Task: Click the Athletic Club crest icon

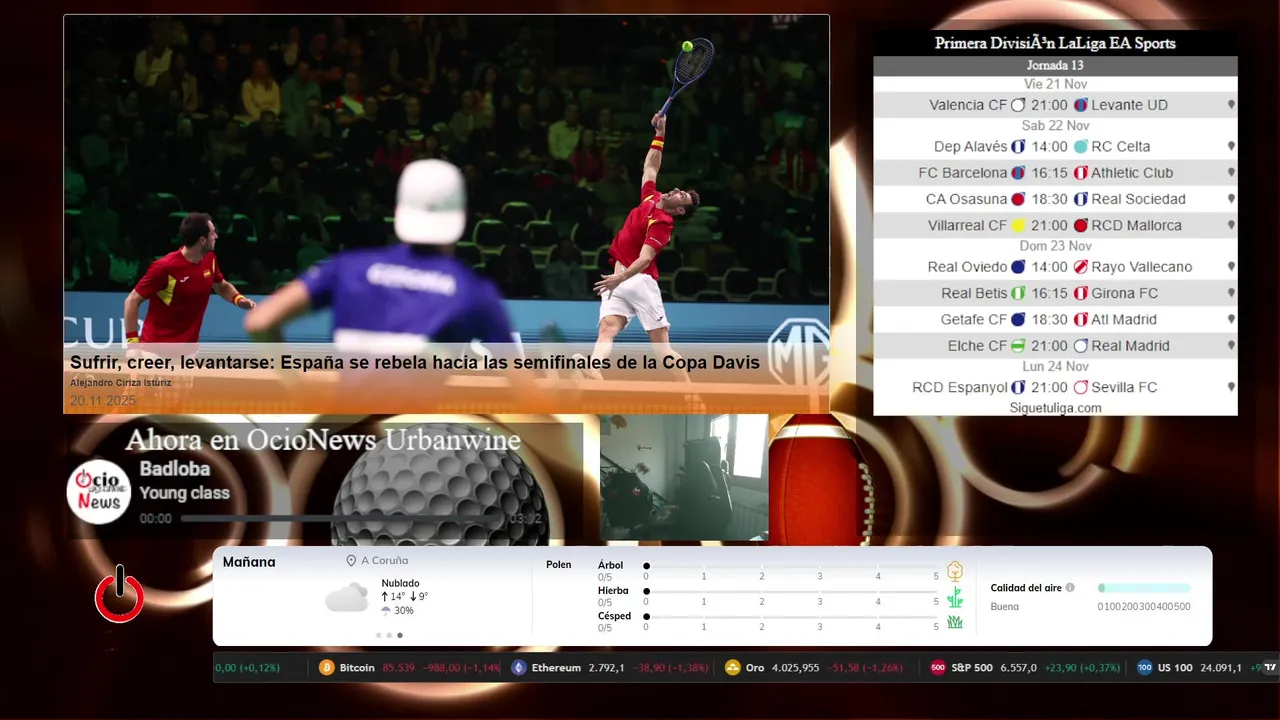Action: 1080,173
